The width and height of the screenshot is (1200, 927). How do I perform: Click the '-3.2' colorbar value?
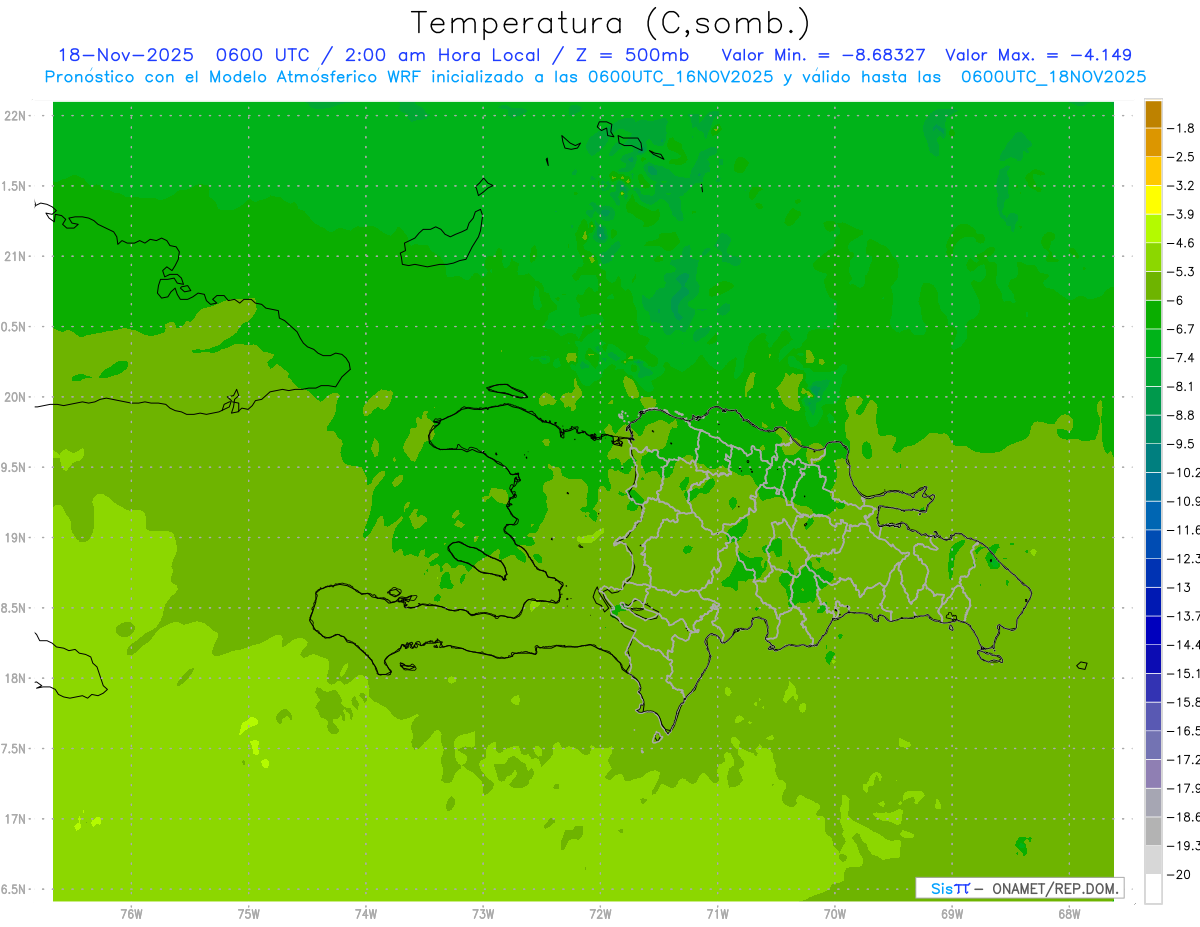click(1182, 186)
